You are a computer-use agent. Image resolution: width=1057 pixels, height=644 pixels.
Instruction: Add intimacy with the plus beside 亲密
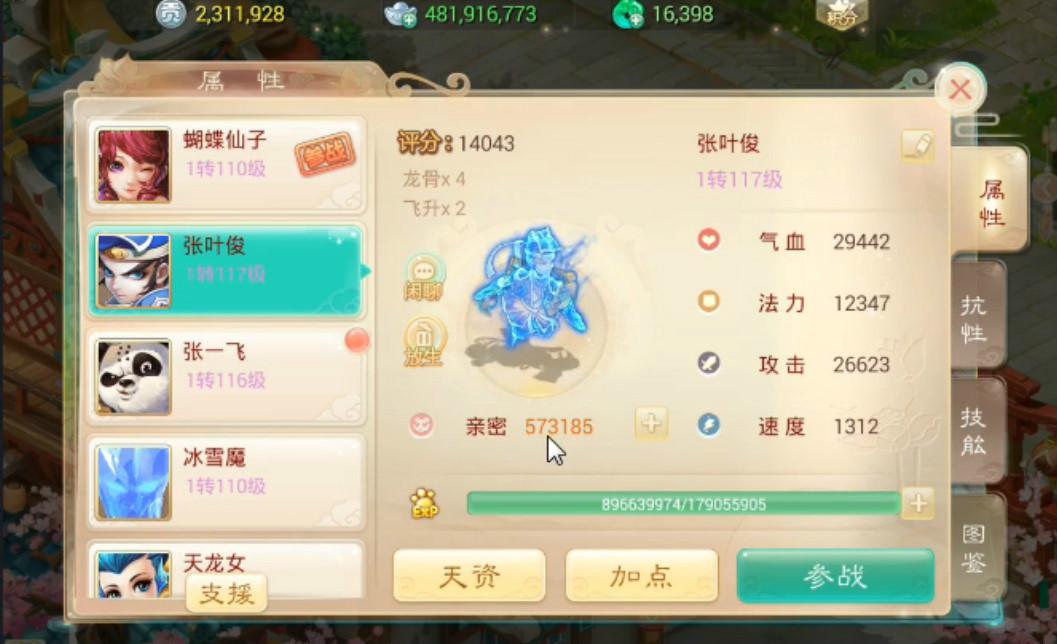(x=651, y=424)
